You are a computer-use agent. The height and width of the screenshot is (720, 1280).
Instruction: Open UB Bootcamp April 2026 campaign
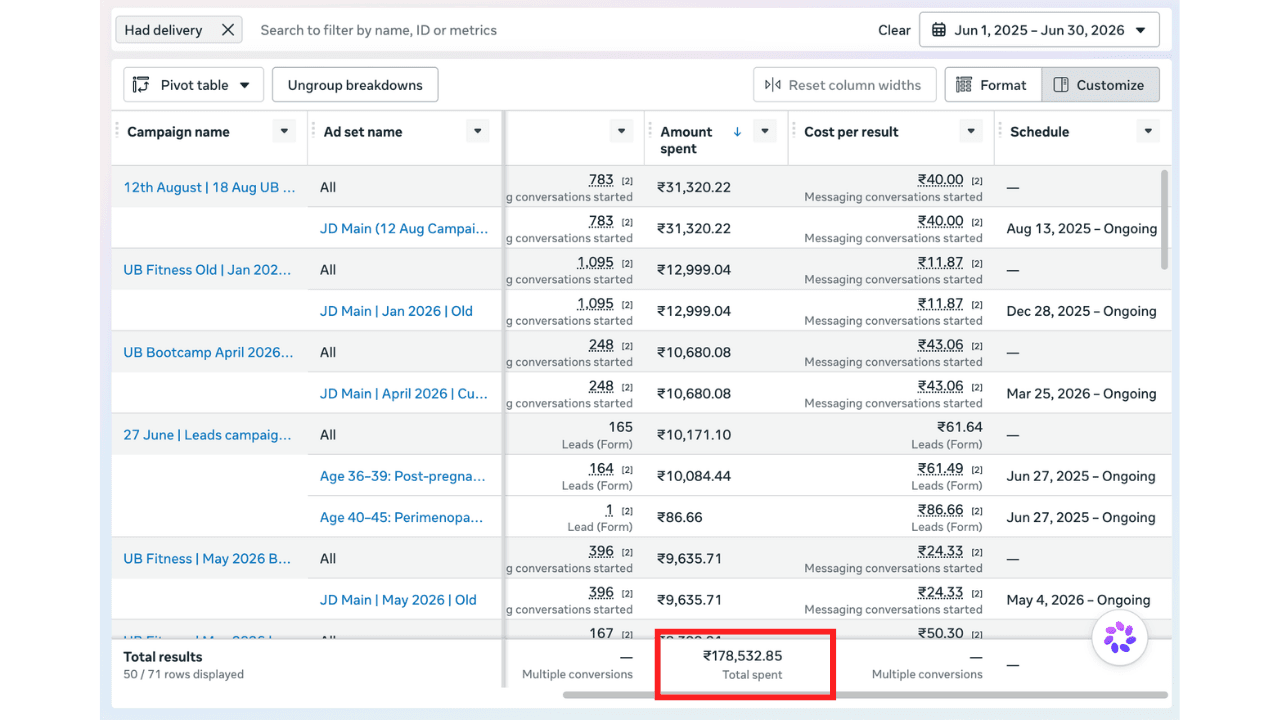point(209,352)
